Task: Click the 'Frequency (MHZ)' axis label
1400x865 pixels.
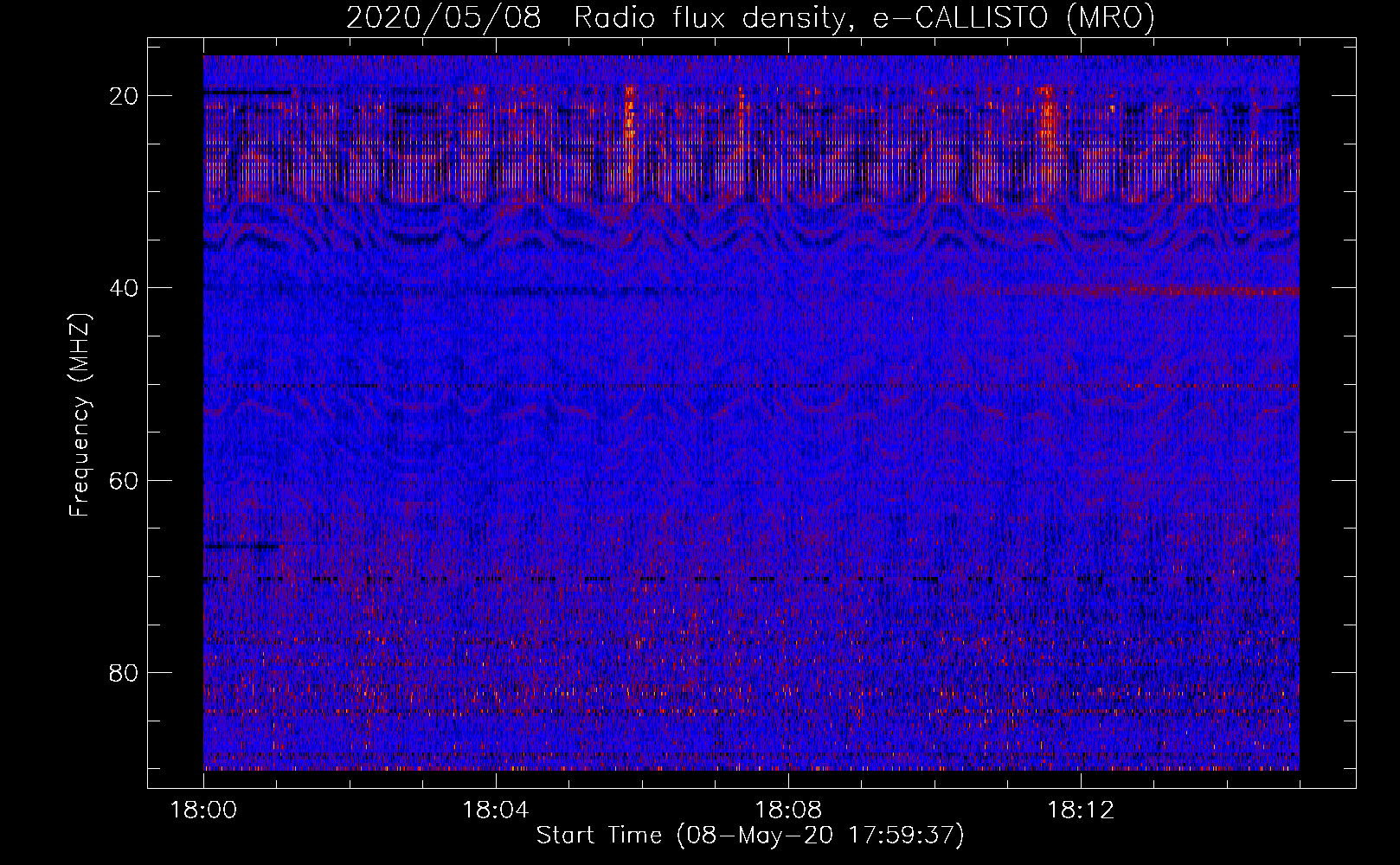Action: (x=80, y=414)
